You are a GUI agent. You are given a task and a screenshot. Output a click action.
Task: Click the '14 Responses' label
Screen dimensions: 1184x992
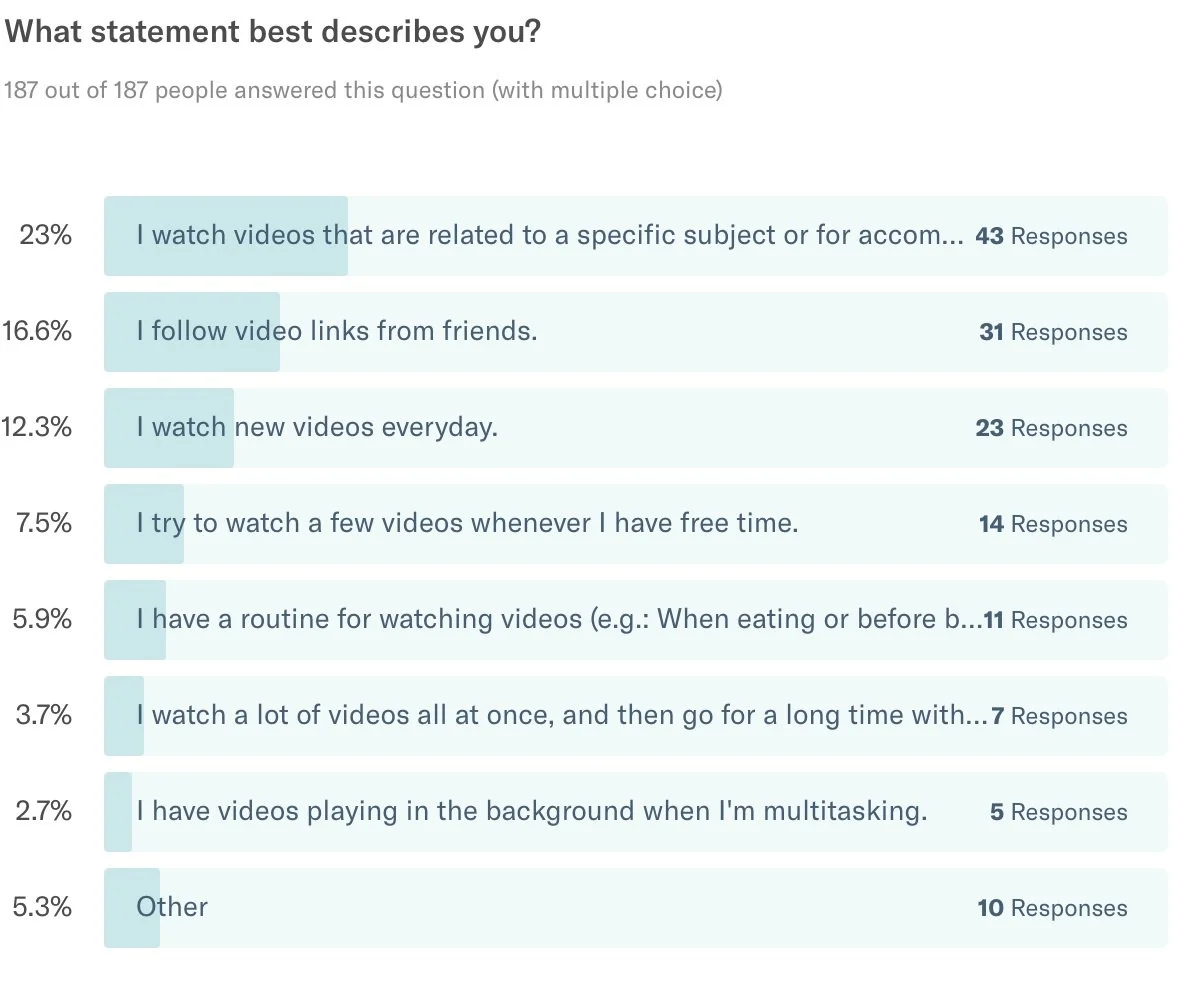(x=1053, y=523)
